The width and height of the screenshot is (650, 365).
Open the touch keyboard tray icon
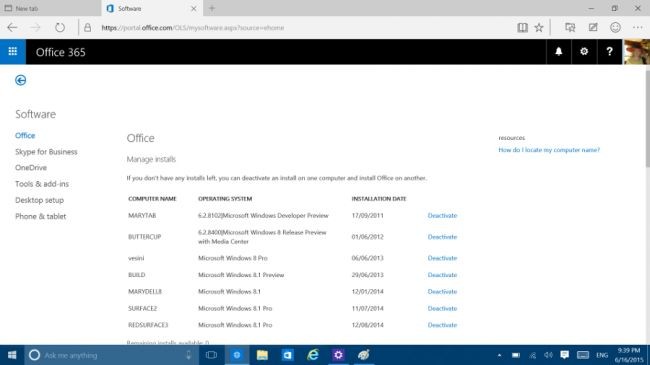583,355
